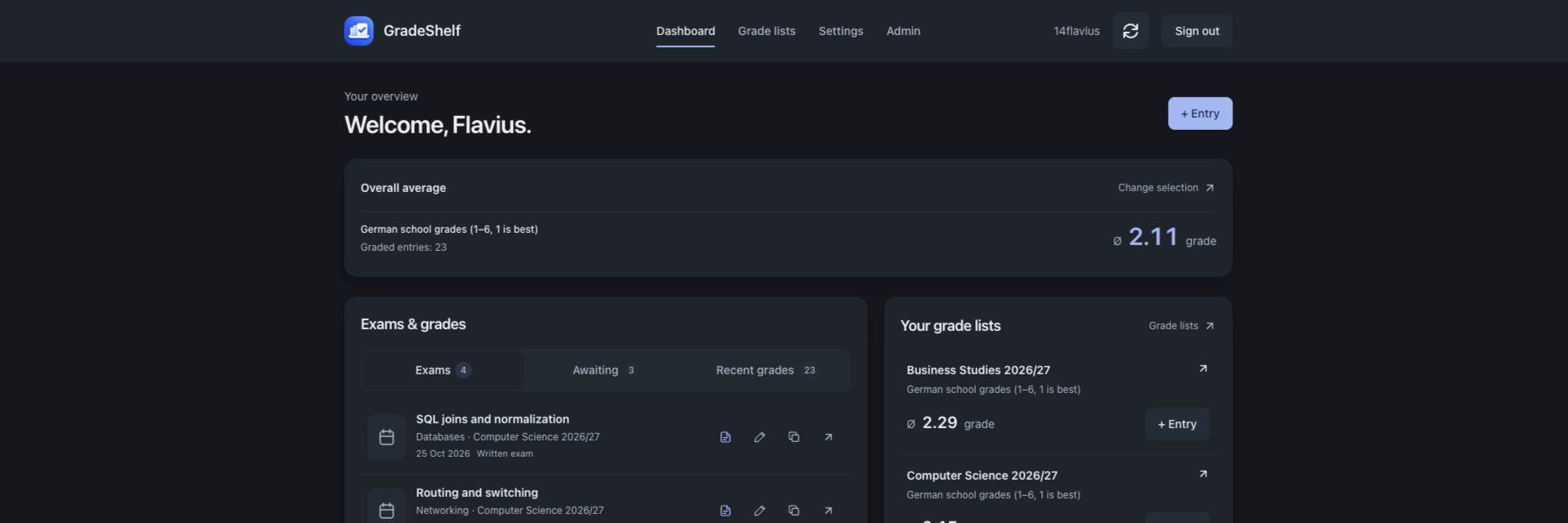
Task: Click the Routing and switching title
Action: pyautogui.click(x=477, y=493)
